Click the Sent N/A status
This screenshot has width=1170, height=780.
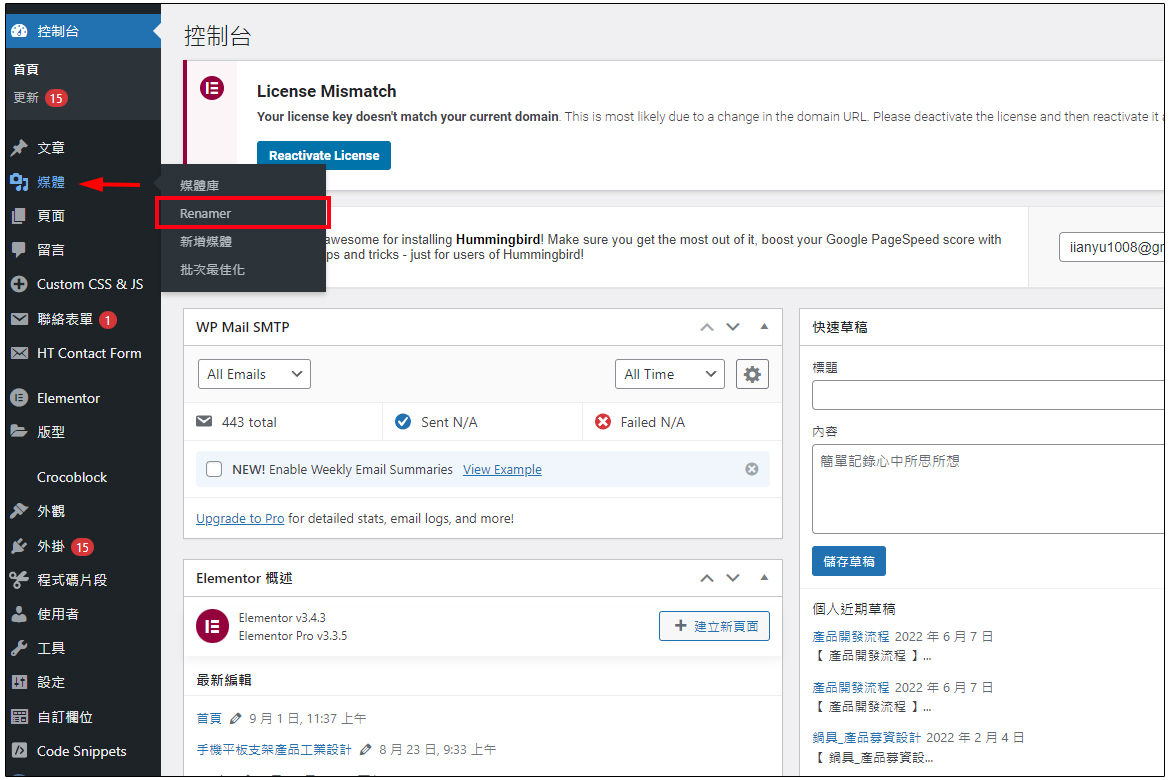448,422
